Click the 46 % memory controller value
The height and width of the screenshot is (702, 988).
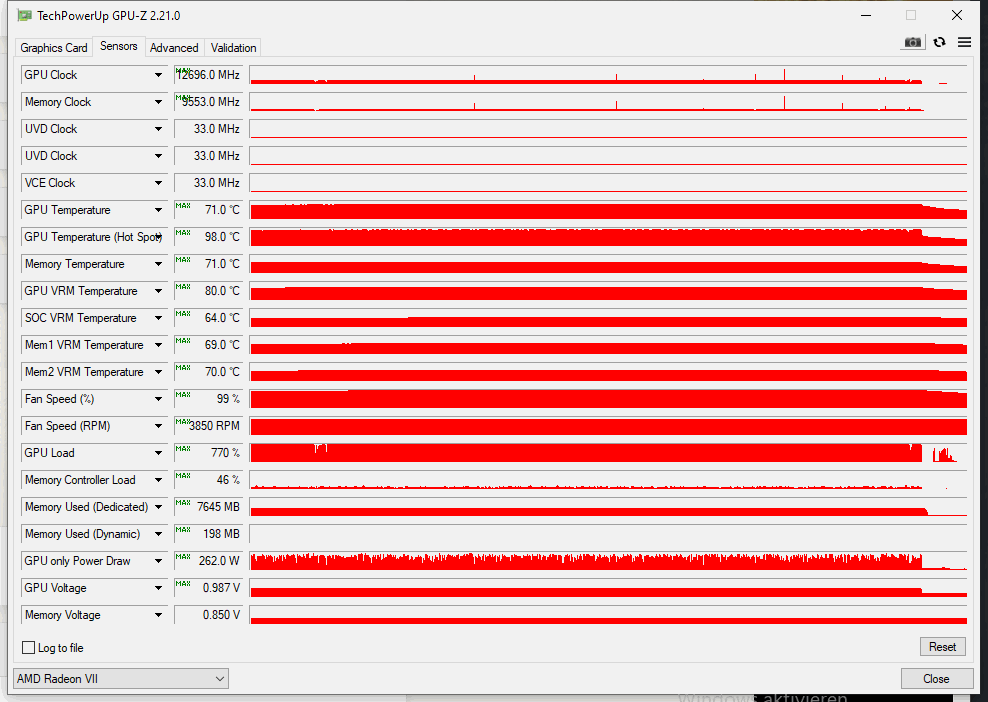pyautogui.click(x=209, y=480)
